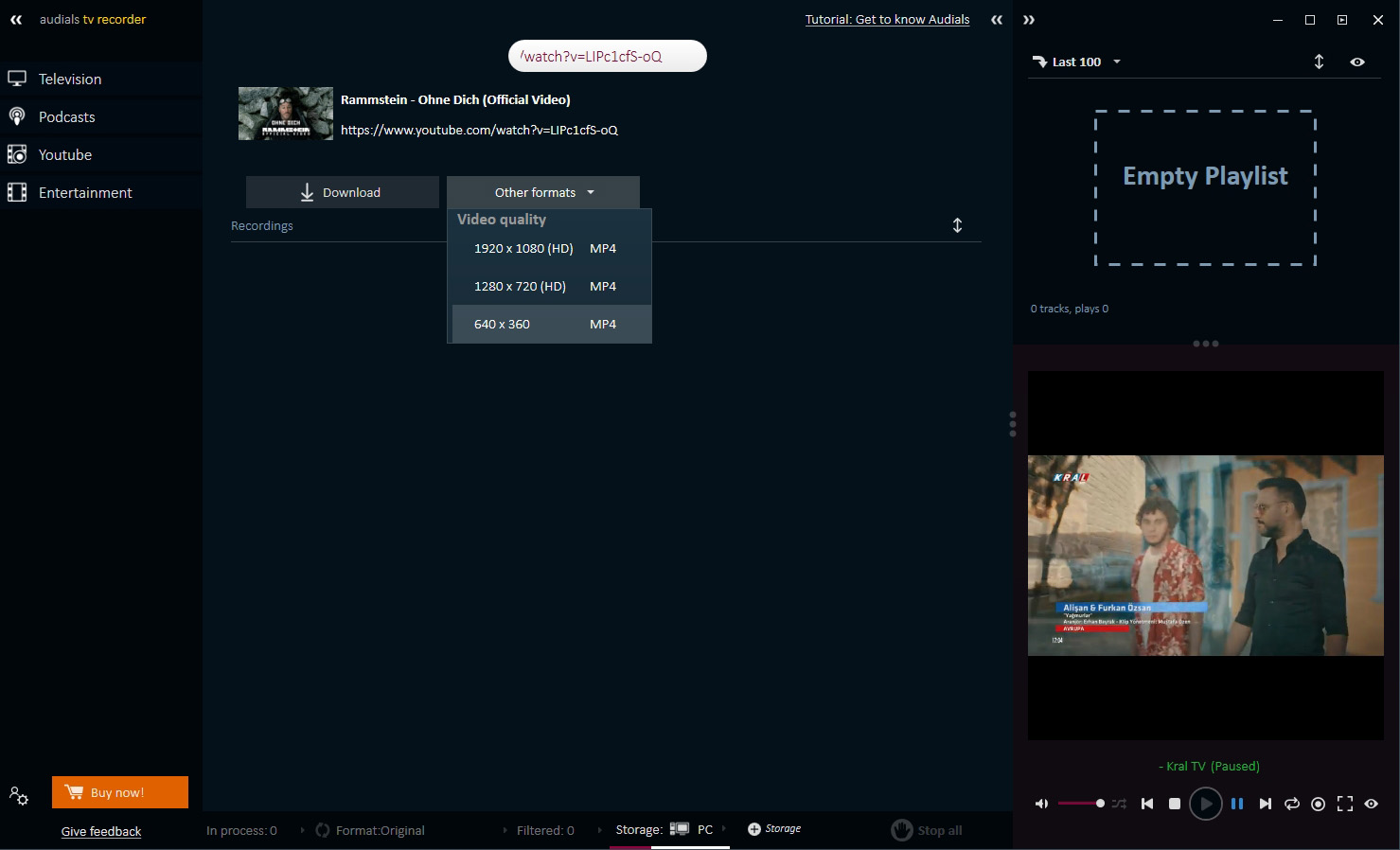Skip to the previous track
The width and height of the screenshot is (1400, 850).
pyautogui.click(x=1147, y=804)
